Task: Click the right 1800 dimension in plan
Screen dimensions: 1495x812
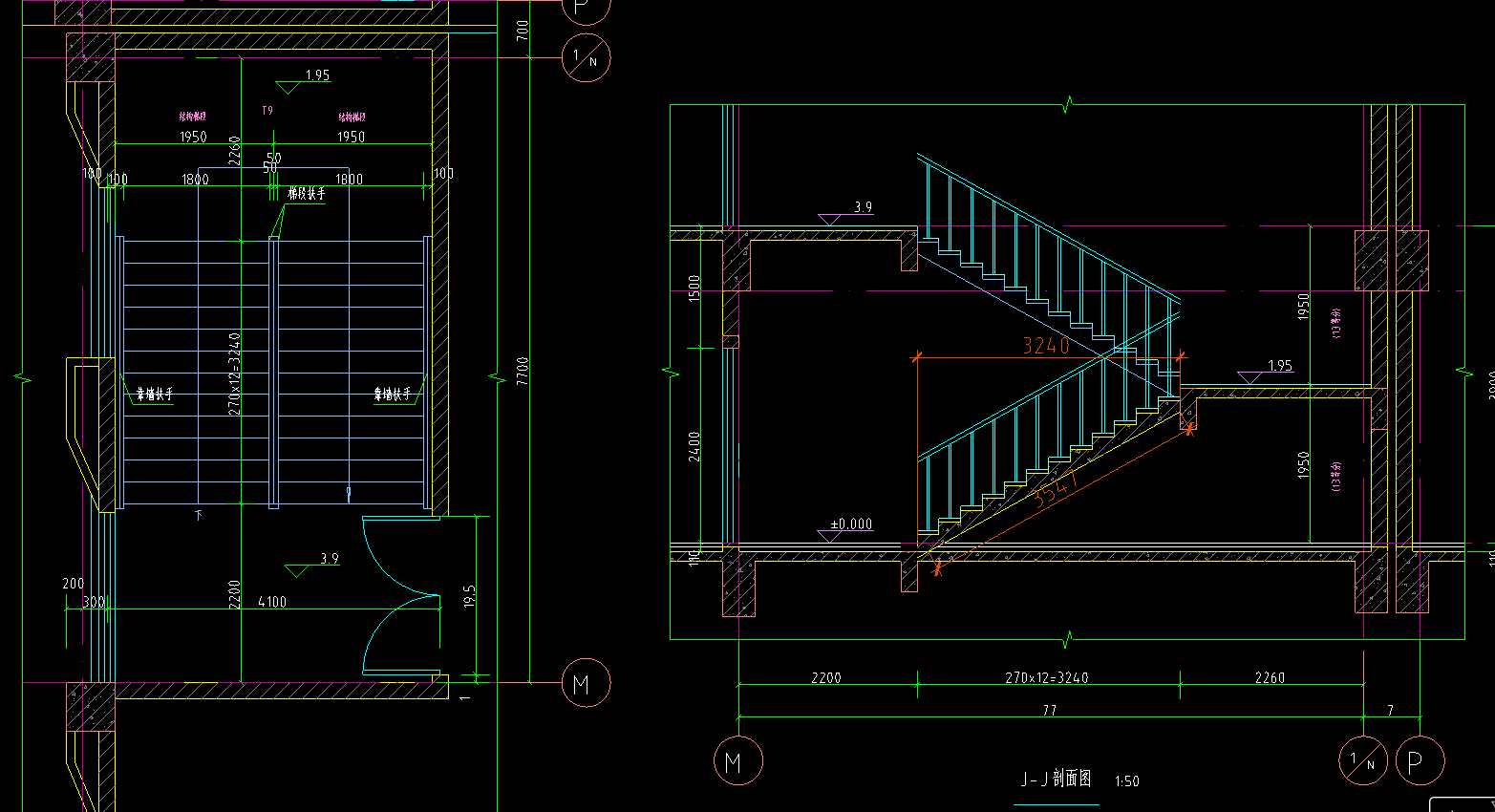Action: point(349,179)
